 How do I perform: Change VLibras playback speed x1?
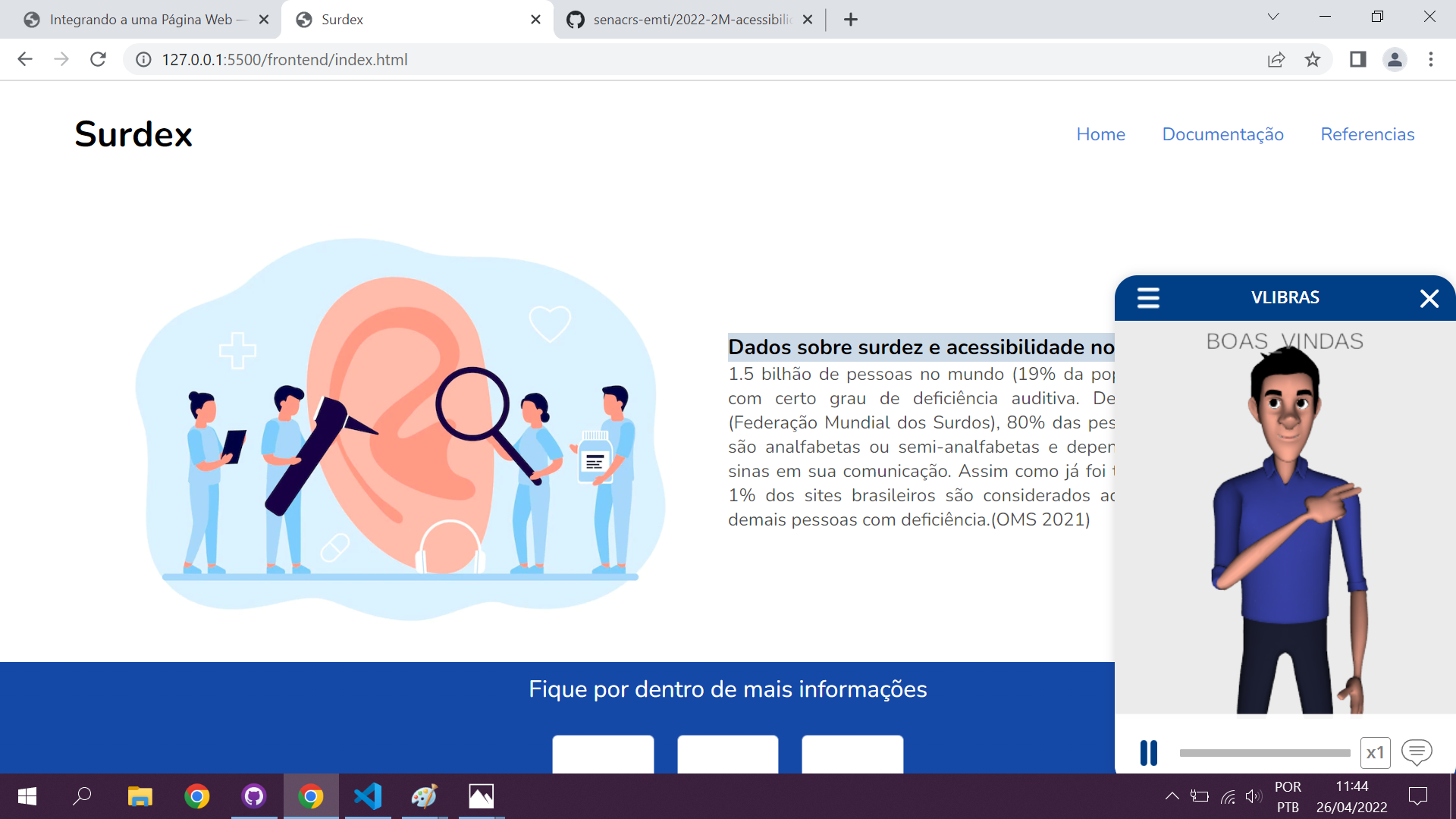tap(1375, 753)
